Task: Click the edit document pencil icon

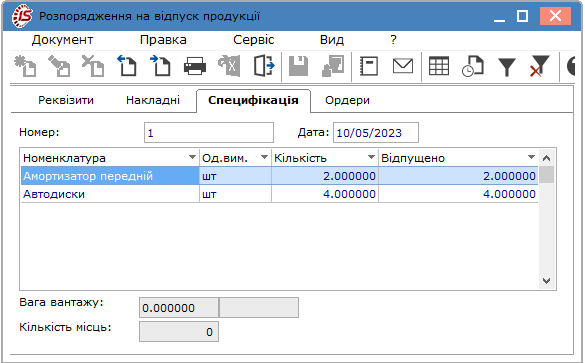Action: coord(59,66)
